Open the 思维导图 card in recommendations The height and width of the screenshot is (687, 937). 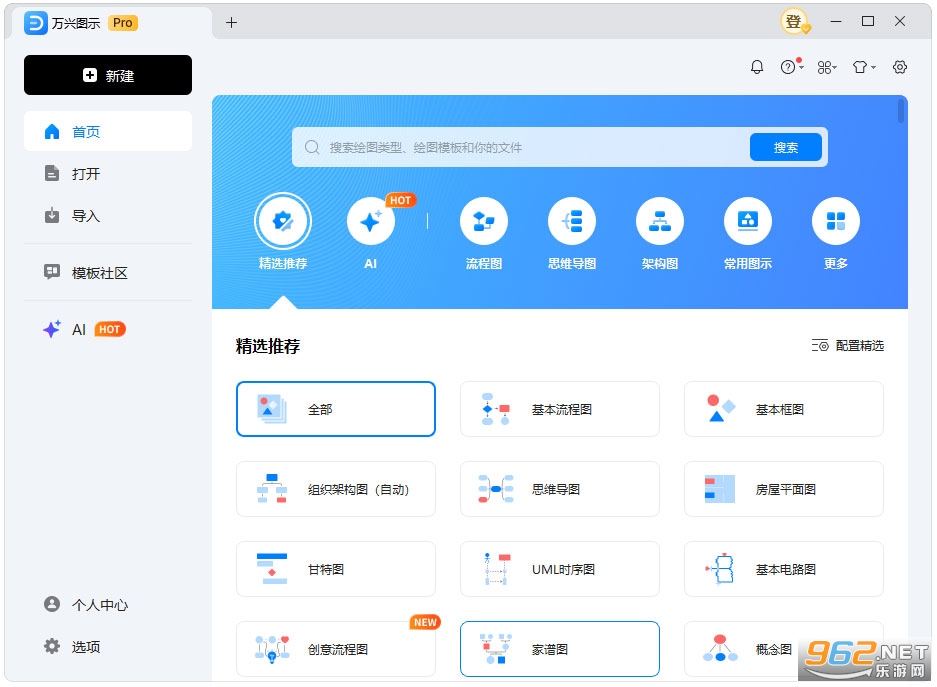click(x=560, y=489)
